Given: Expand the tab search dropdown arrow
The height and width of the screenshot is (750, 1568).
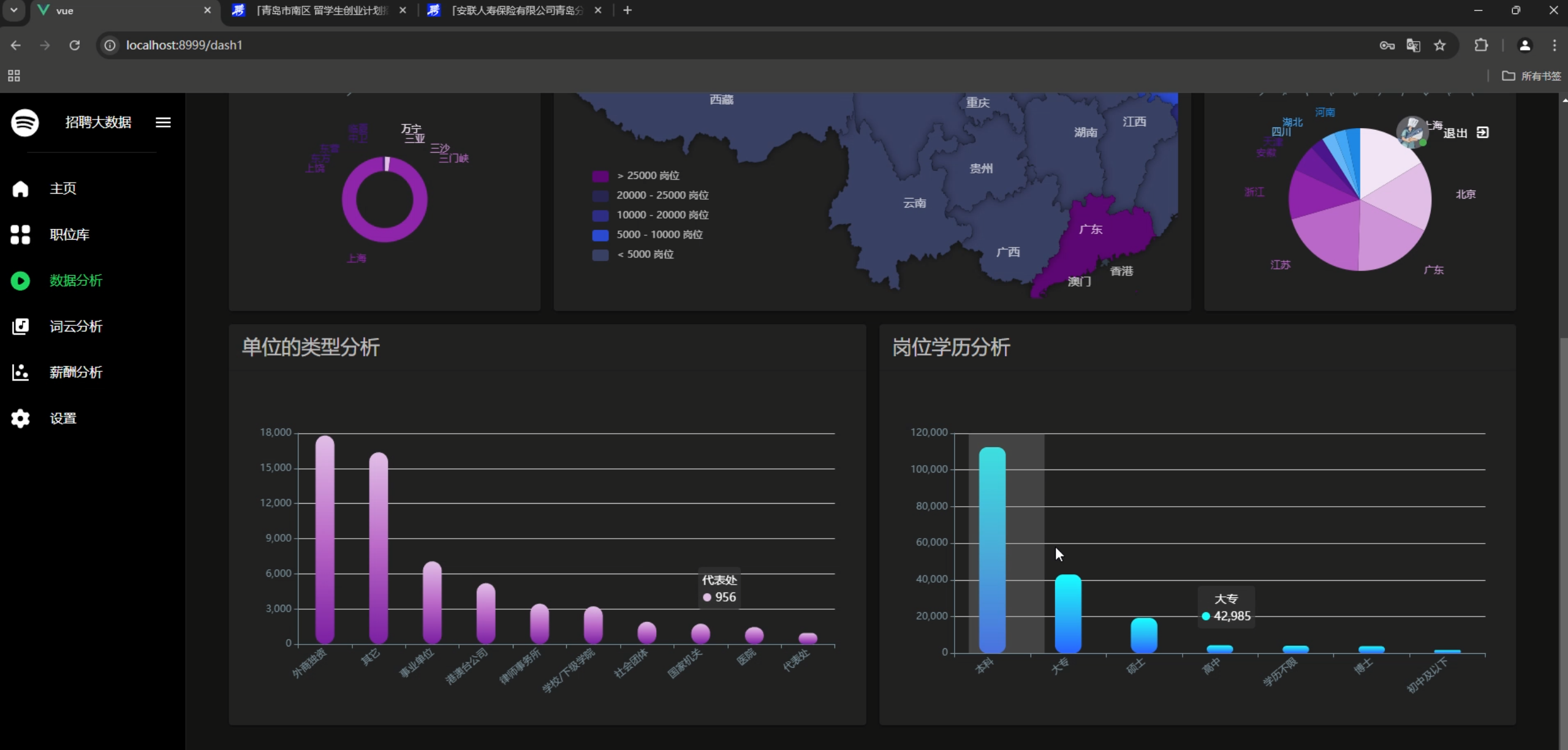Looking at the screenshot, I should [13, 10].
